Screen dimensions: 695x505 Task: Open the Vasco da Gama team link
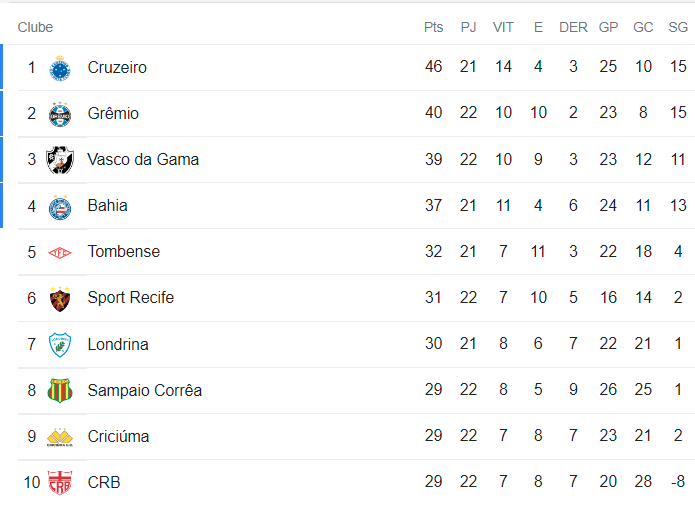[x=143, y=160]
